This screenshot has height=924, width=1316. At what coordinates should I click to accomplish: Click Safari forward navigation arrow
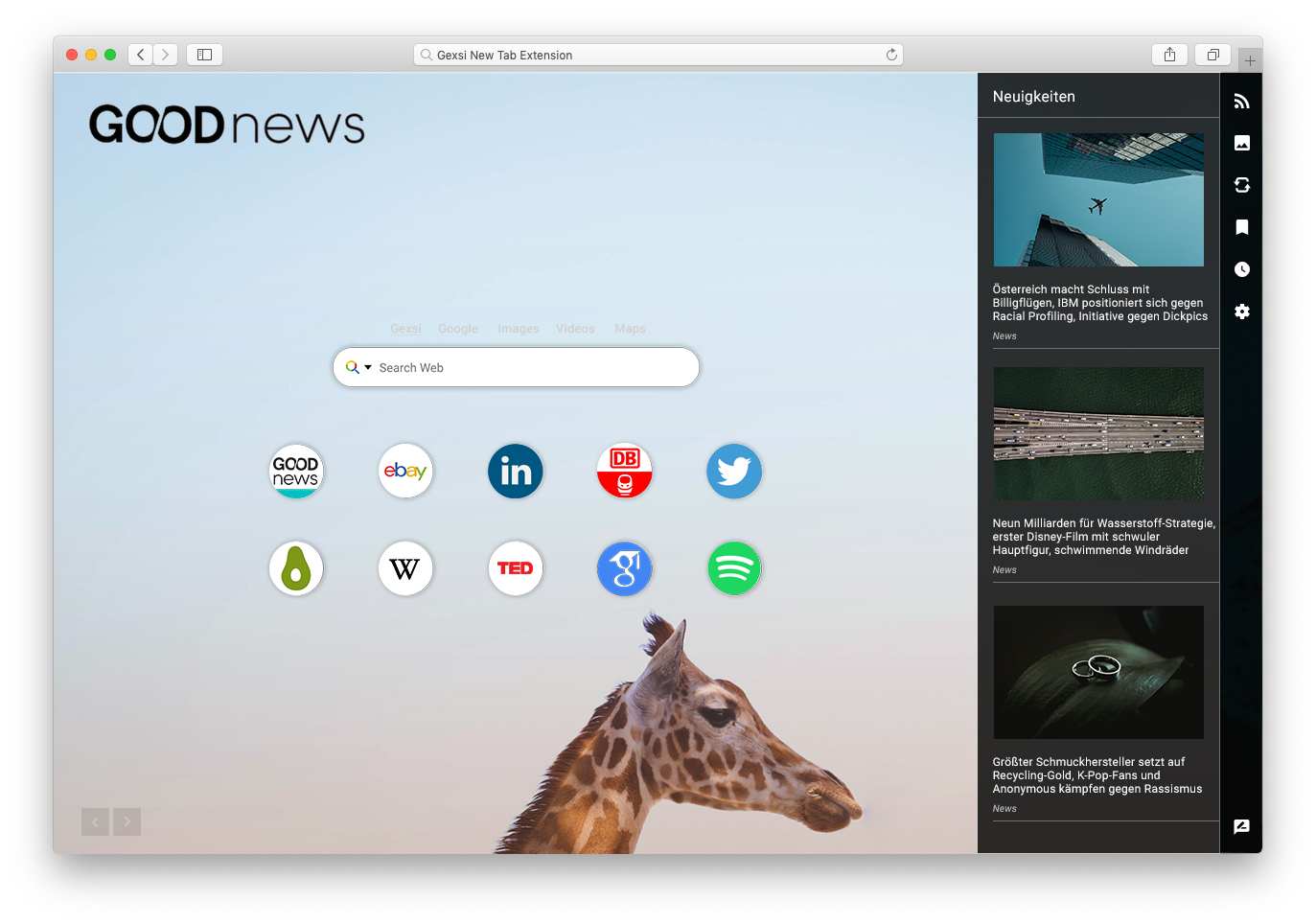[x=166, y=55]
